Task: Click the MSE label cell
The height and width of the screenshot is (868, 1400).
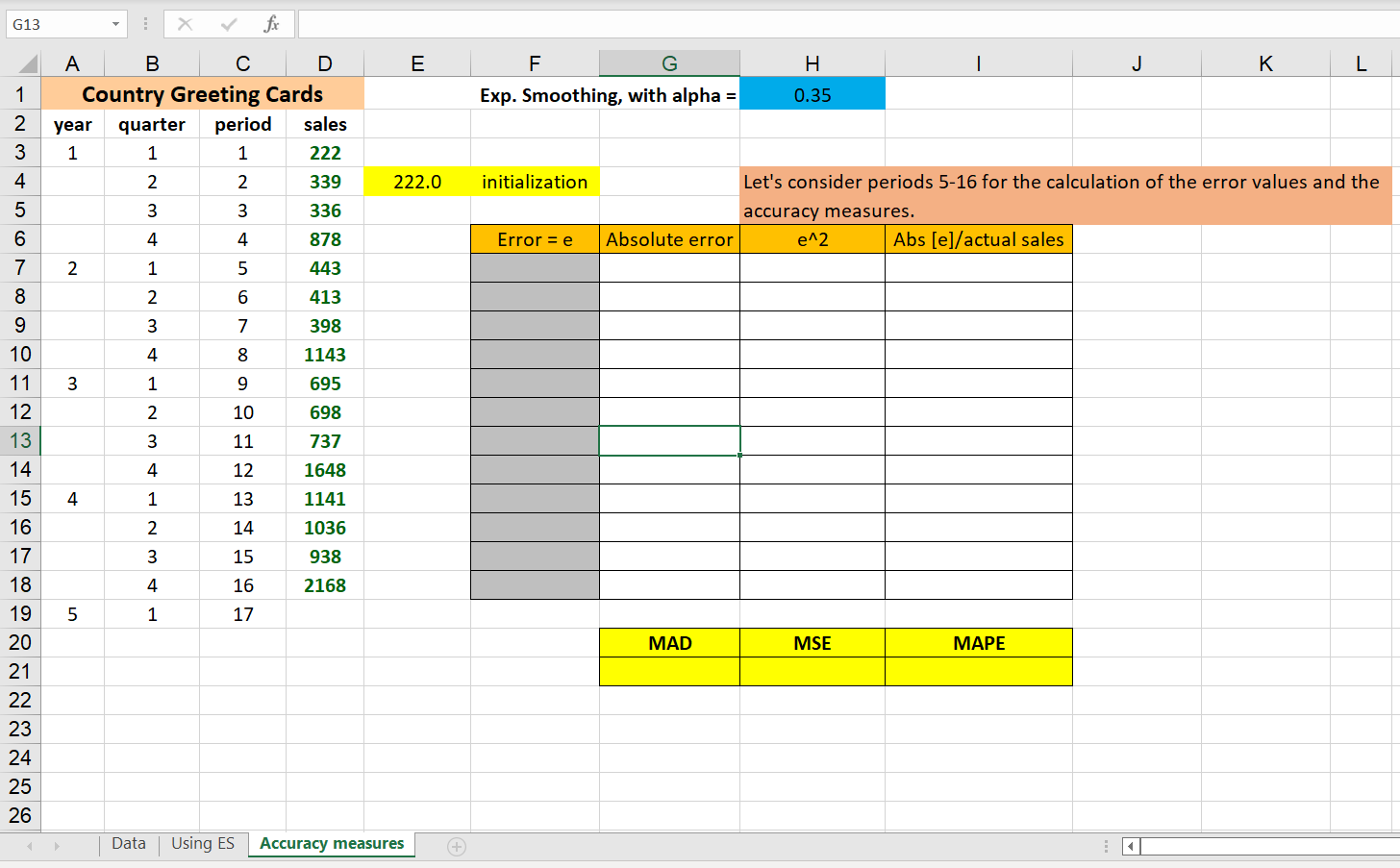Action: (812, 643)
